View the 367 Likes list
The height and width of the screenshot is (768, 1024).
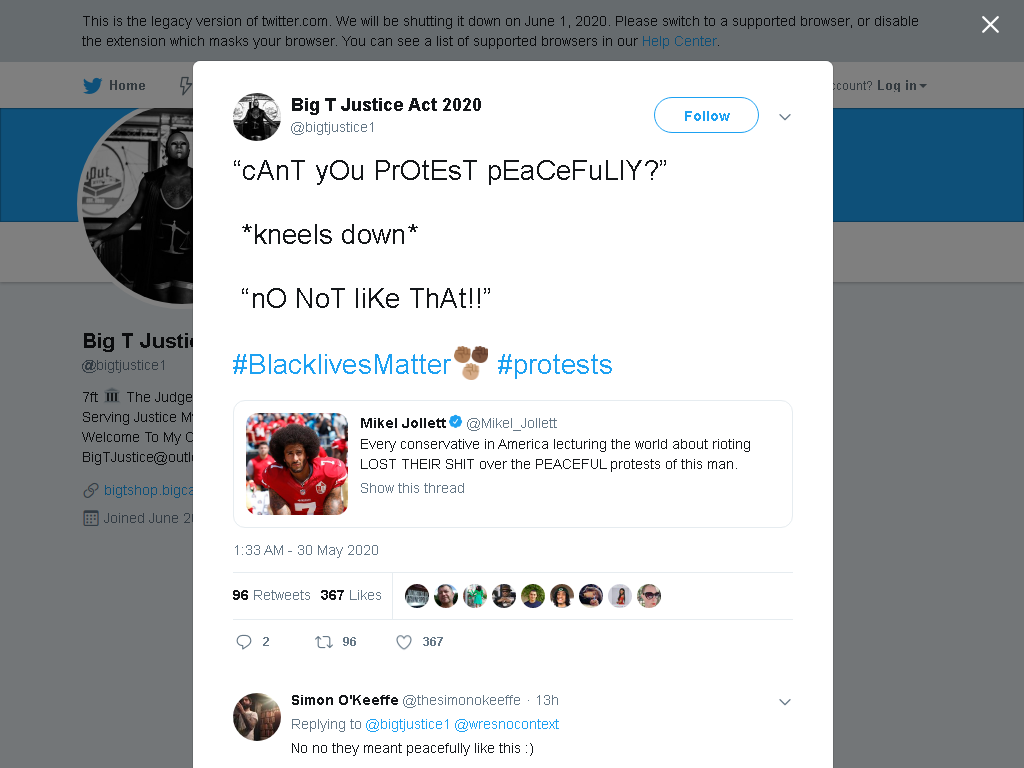pos(351,595)
